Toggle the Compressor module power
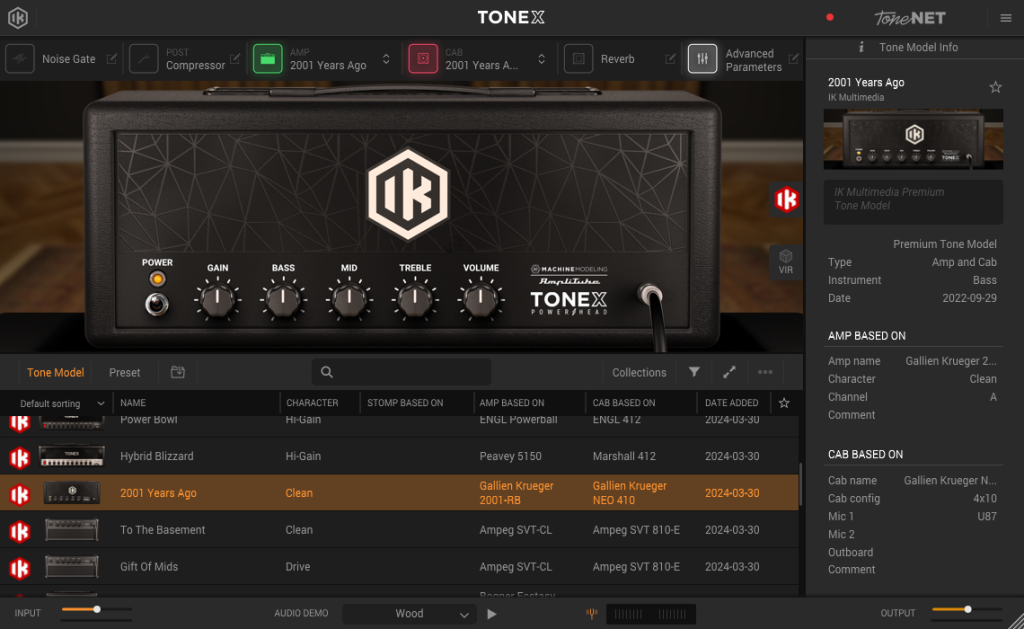Viewport: 1024px width, 629px height. 144,59
